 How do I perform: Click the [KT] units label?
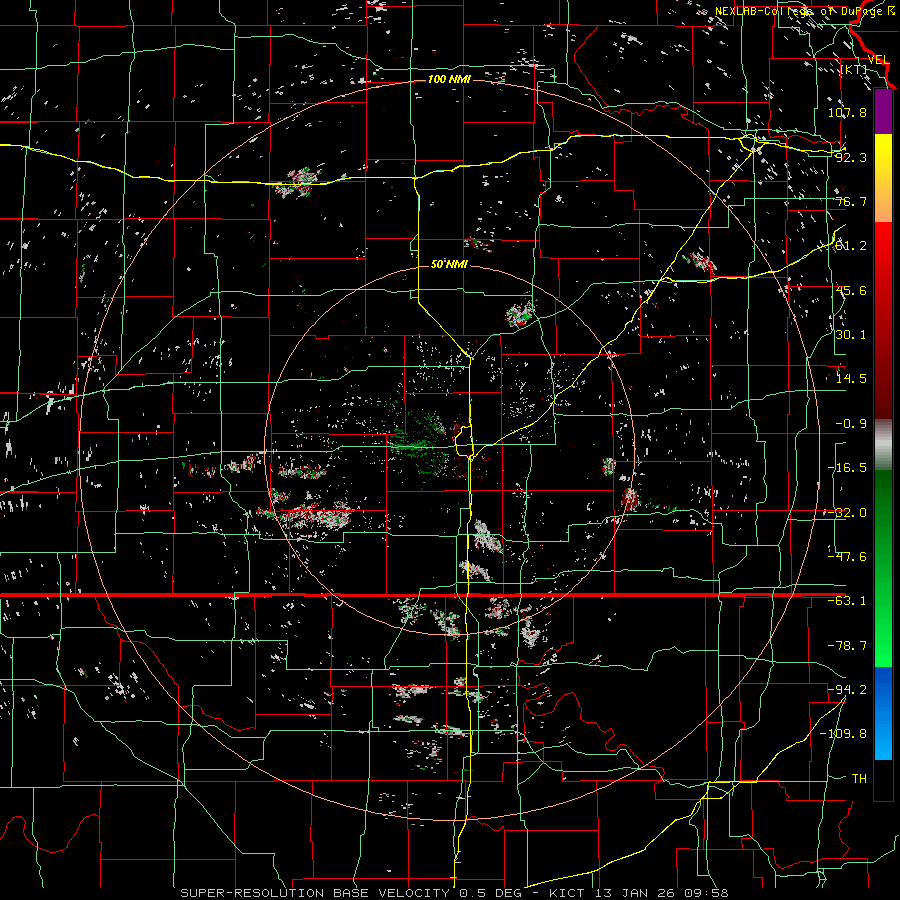[854, 69]
